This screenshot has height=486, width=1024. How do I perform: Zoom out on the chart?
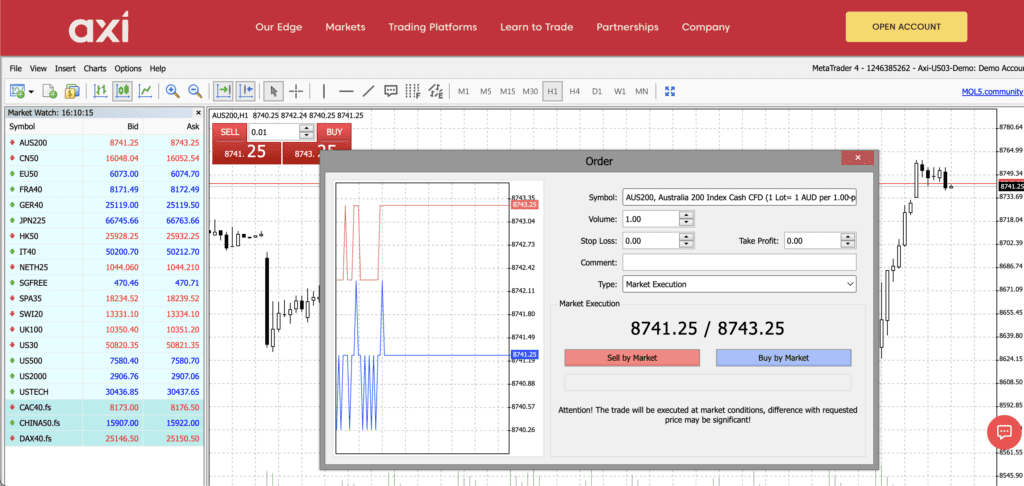pyautogui.click(x=195, y=91)
